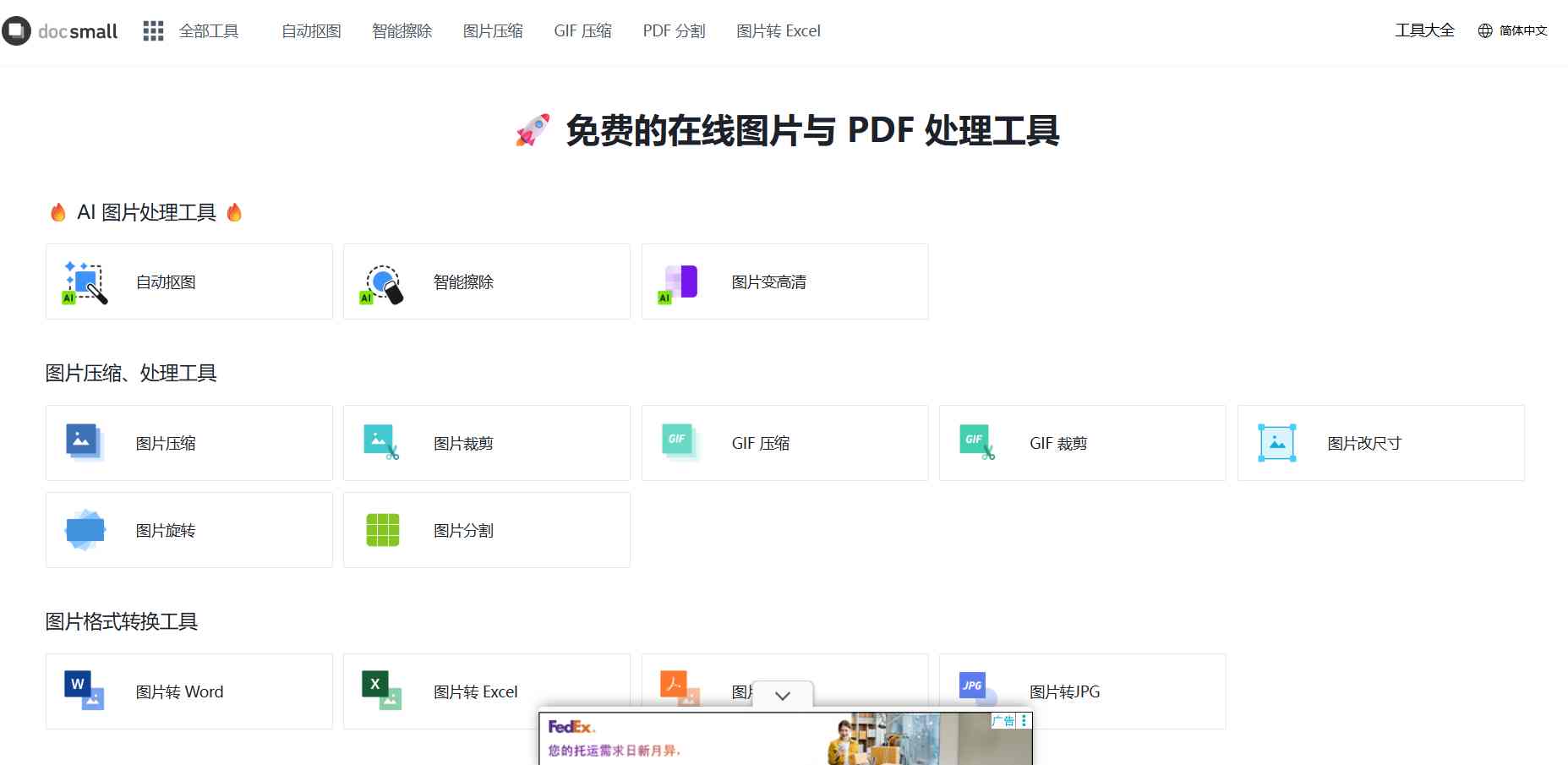
Task: Open the 简体中文 language selector
Action: [x=1513, y=30]
